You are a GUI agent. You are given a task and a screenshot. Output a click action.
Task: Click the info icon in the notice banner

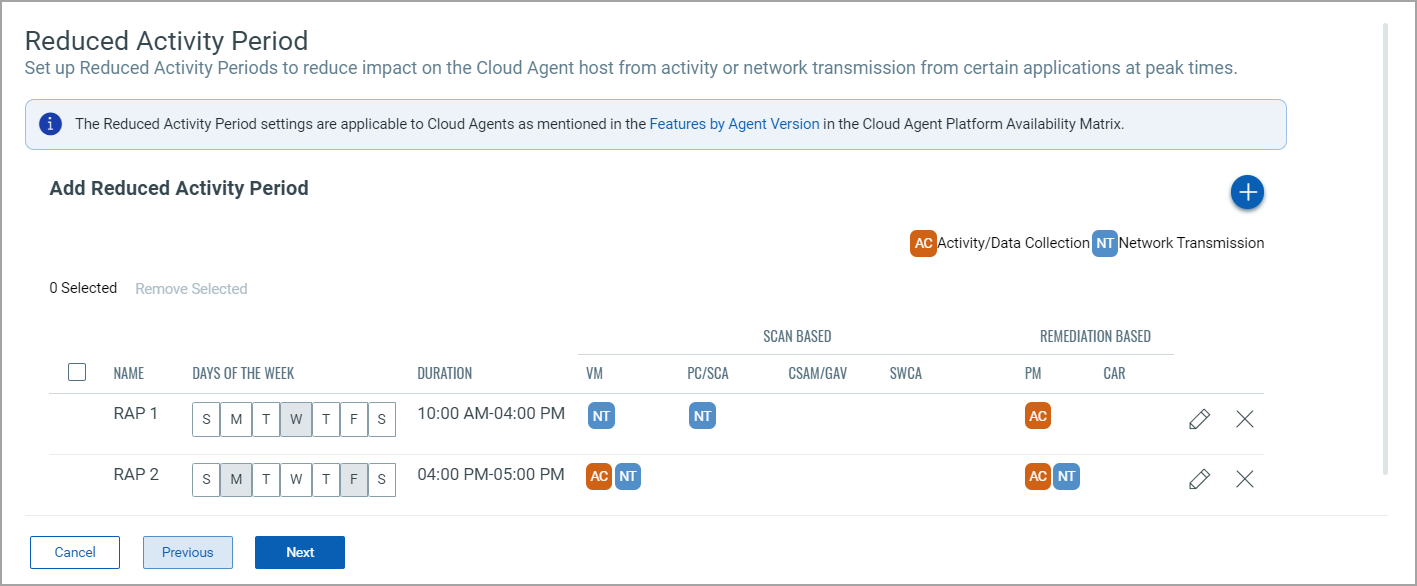[x=50, y=124]
